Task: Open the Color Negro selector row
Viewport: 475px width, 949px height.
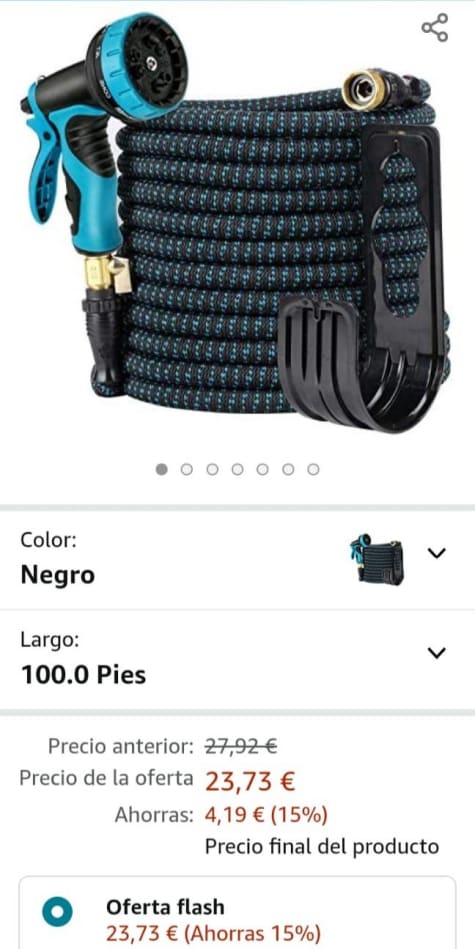Action: click(237, 559)
